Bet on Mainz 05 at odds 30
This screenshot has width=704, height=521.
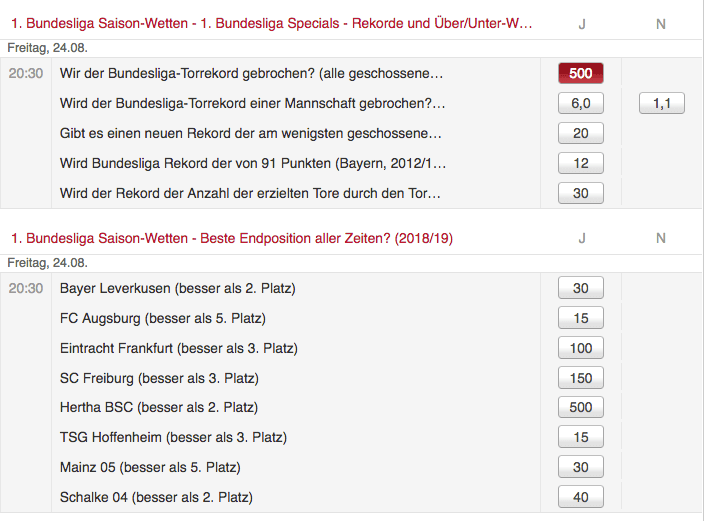coord(581,467)
